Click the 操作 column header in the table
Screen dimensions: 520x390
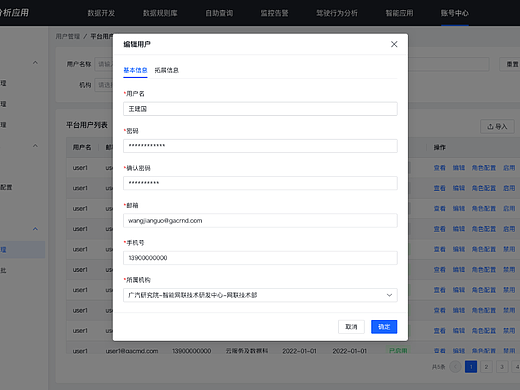tap(439, 147)
